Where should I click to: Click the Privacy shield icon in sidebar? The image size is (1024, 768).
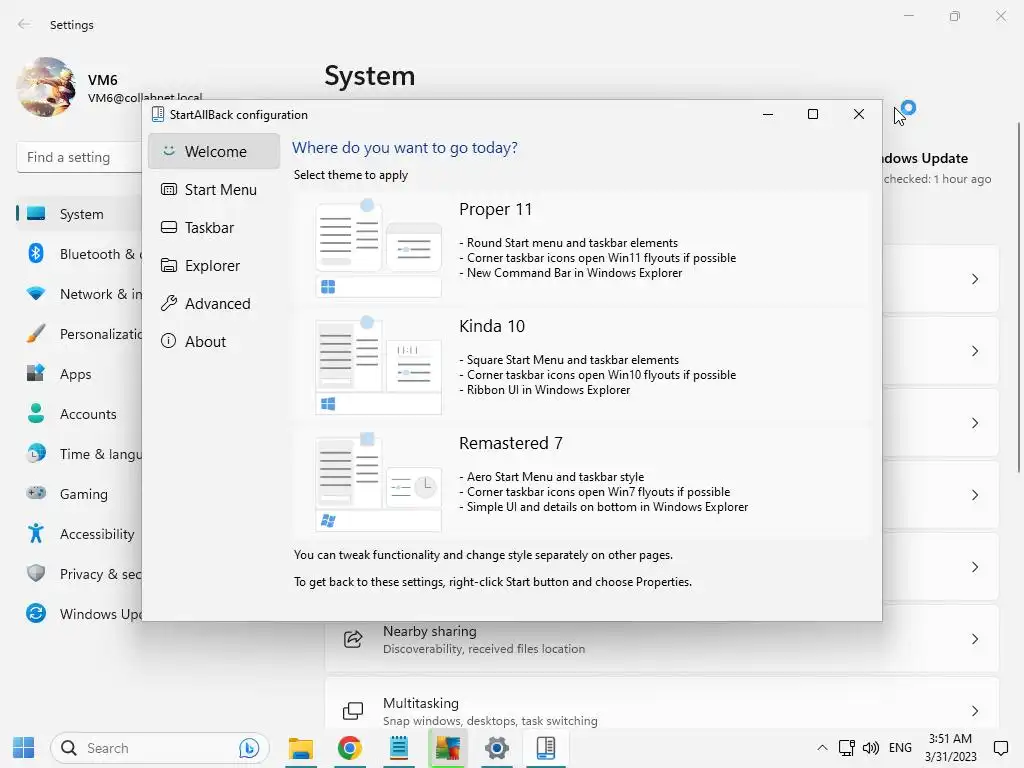click(x=36, y=573)
